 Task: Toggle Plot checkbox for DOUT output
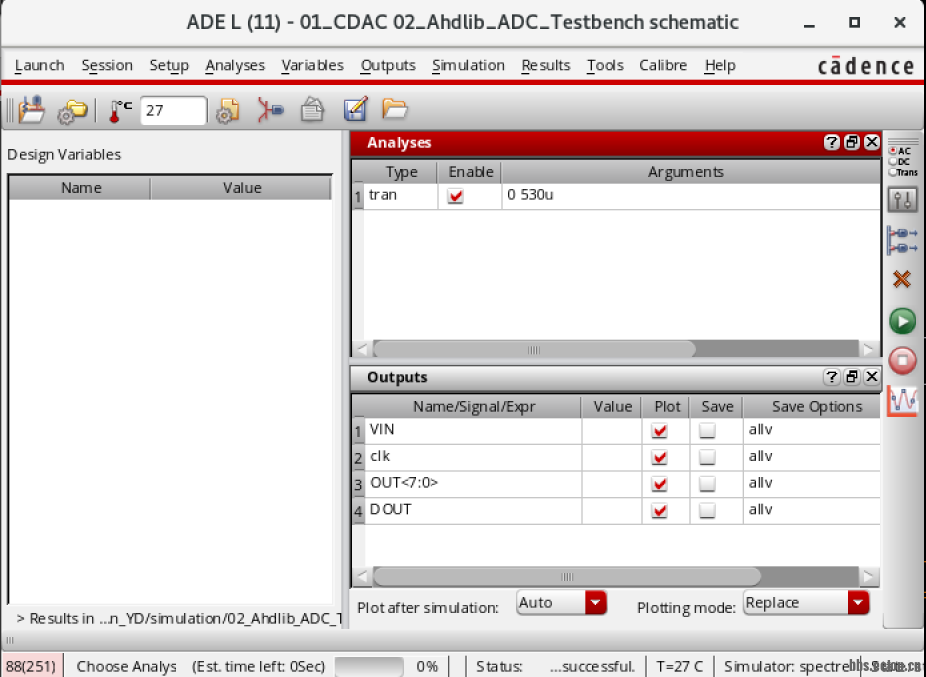(x=660, y=510)
